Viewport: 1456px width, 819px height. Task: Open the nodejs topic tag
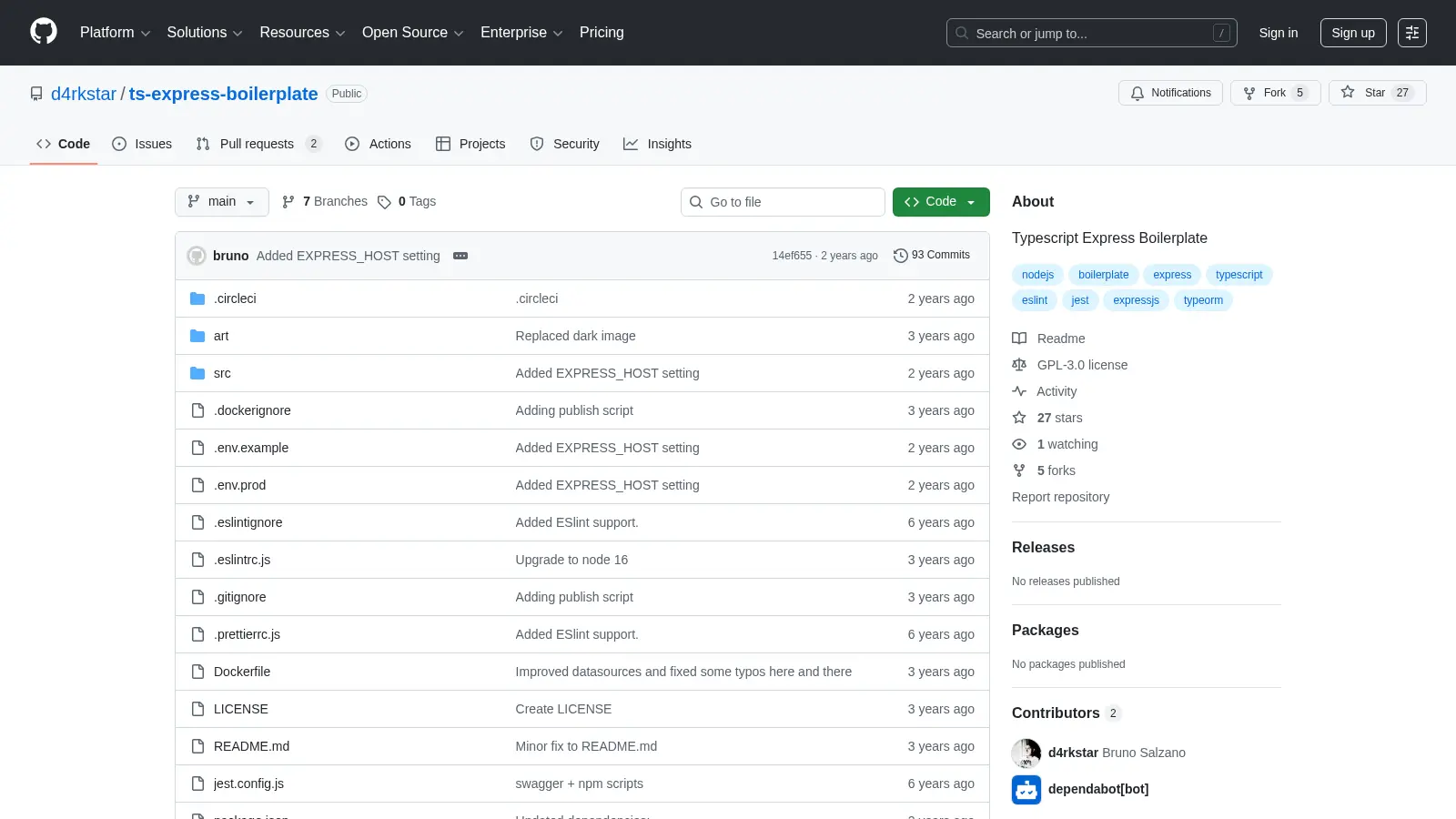(x=1037, y=275)
